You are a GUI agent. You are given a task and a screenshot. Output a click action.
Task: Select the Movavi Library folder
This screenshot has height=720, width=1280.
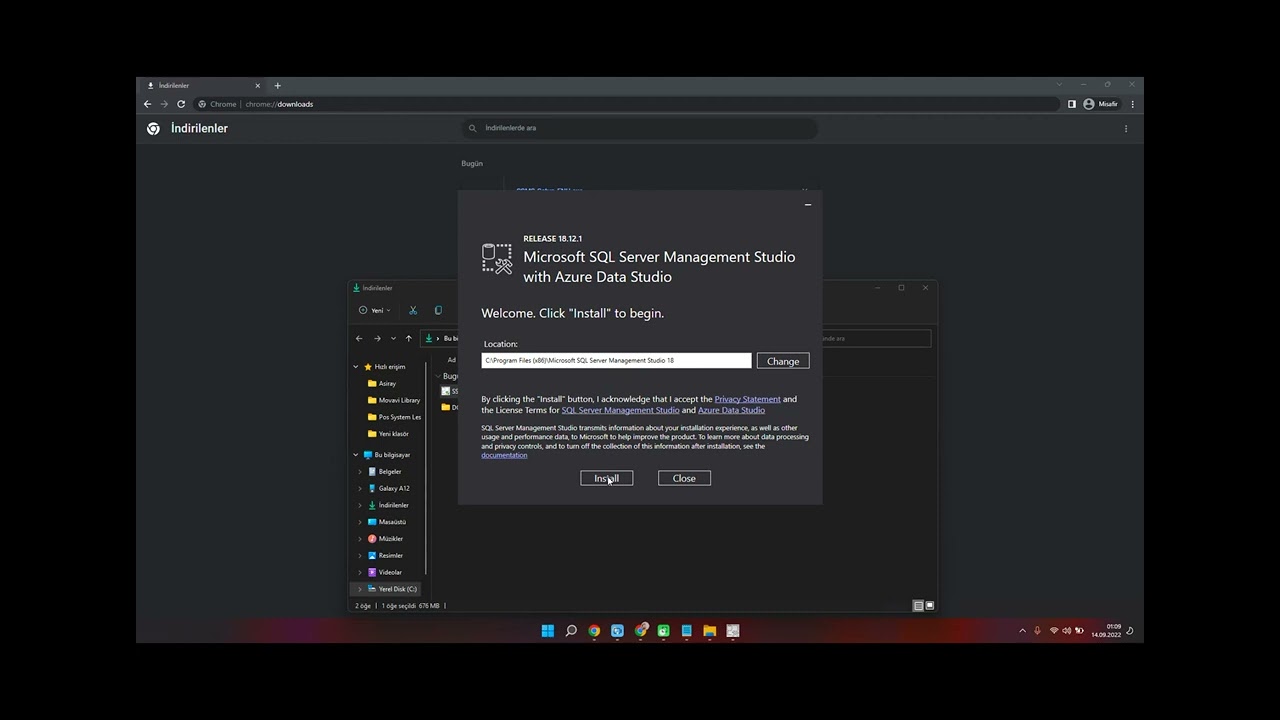pyautogui.click(x=394, y=400)
